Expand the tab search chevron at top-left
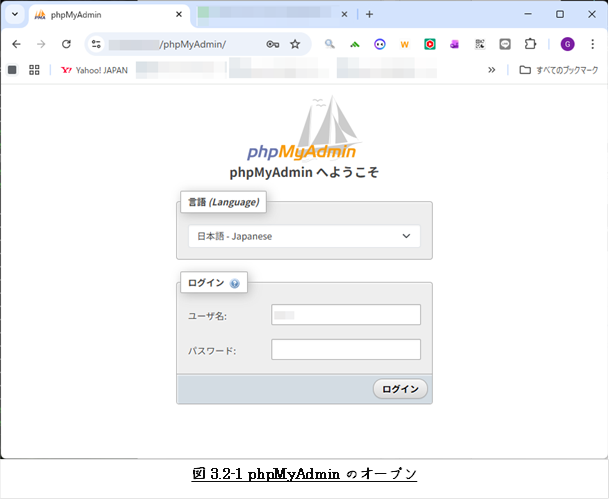The image size is (609, 499). click(15, 14)
